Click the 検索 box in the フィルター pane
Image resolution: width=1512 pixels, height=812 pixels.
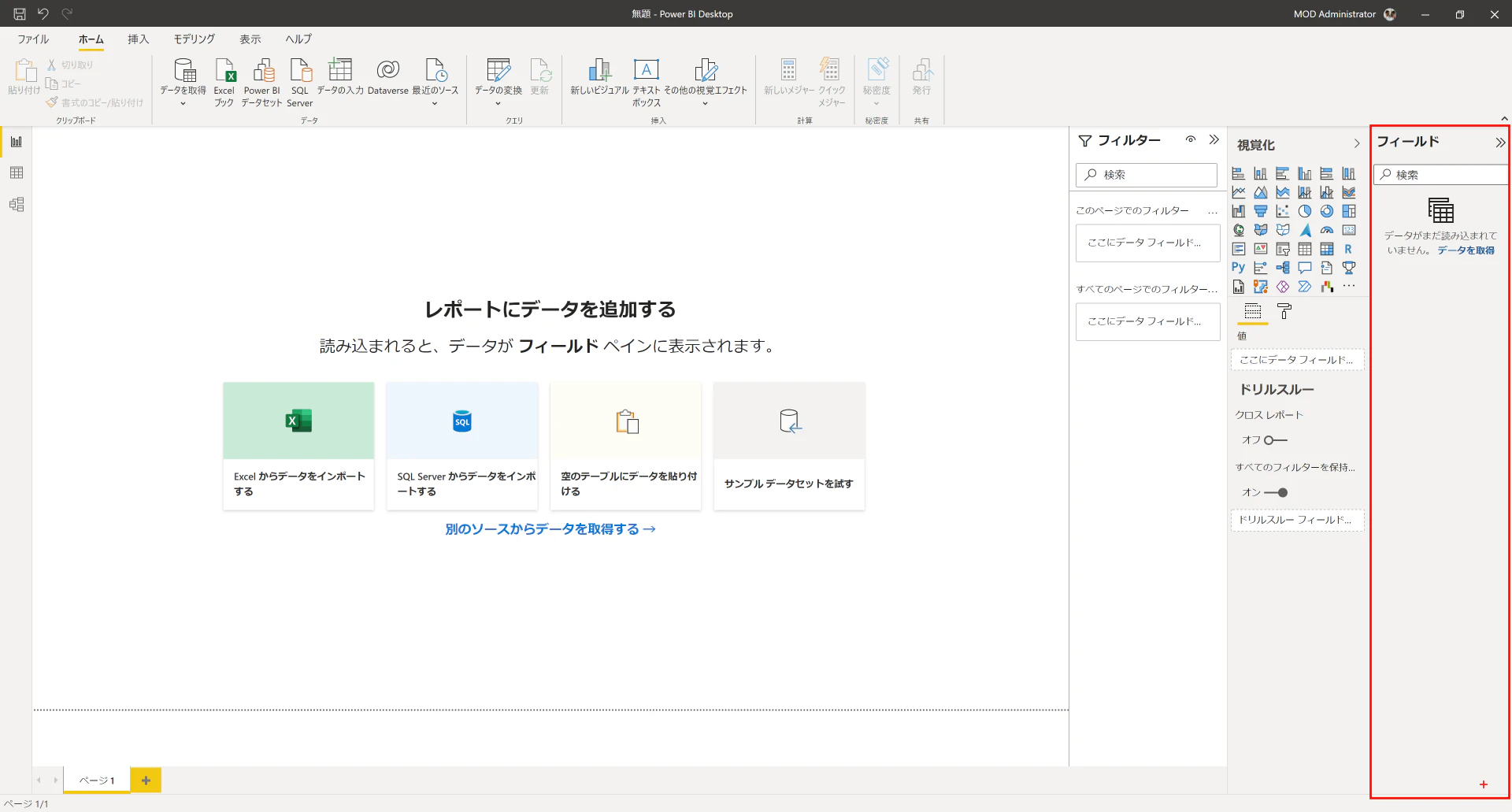point(1147,175)
